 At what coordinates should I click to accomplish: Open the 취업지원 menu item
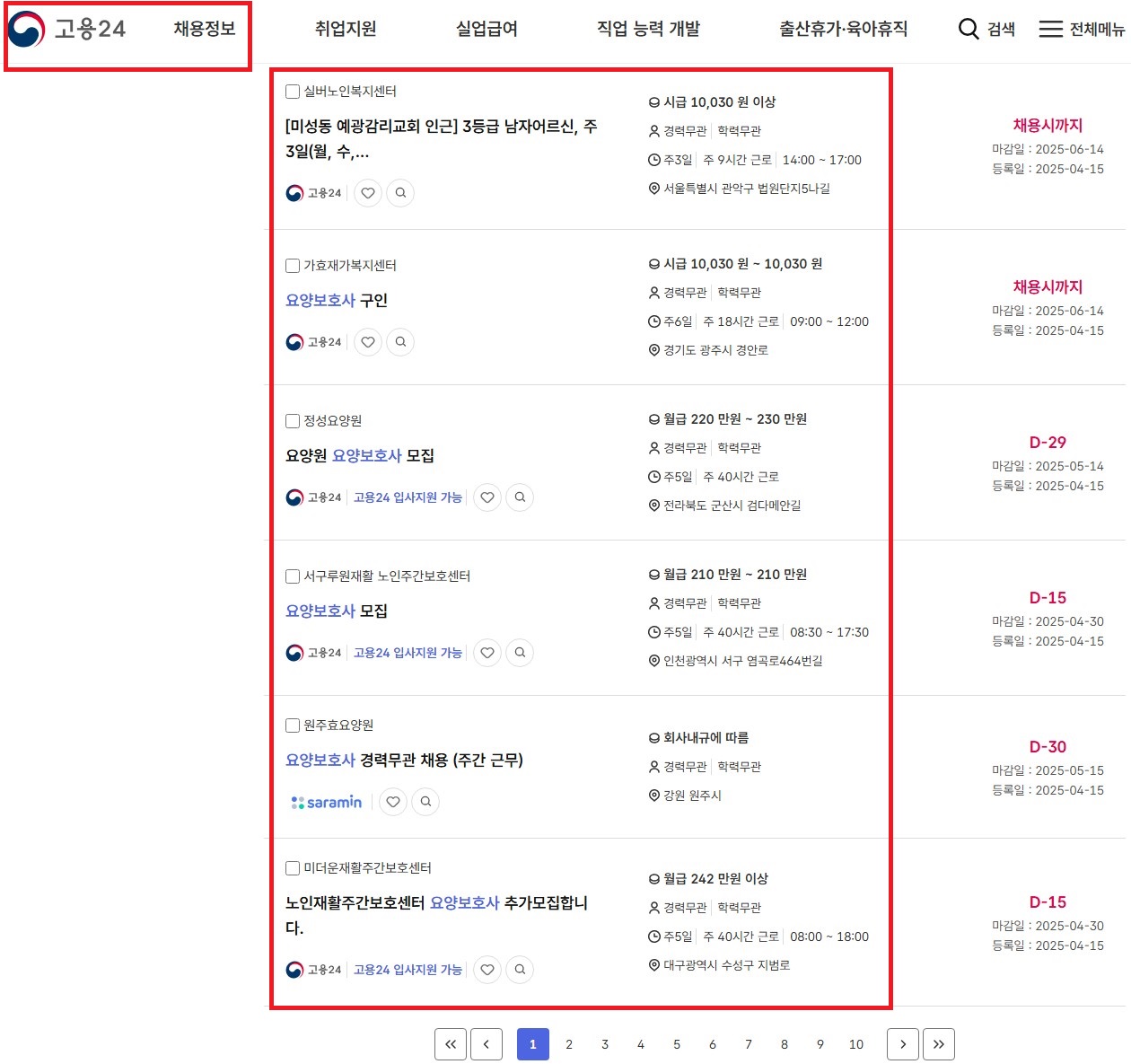click(x=346, y=29)
